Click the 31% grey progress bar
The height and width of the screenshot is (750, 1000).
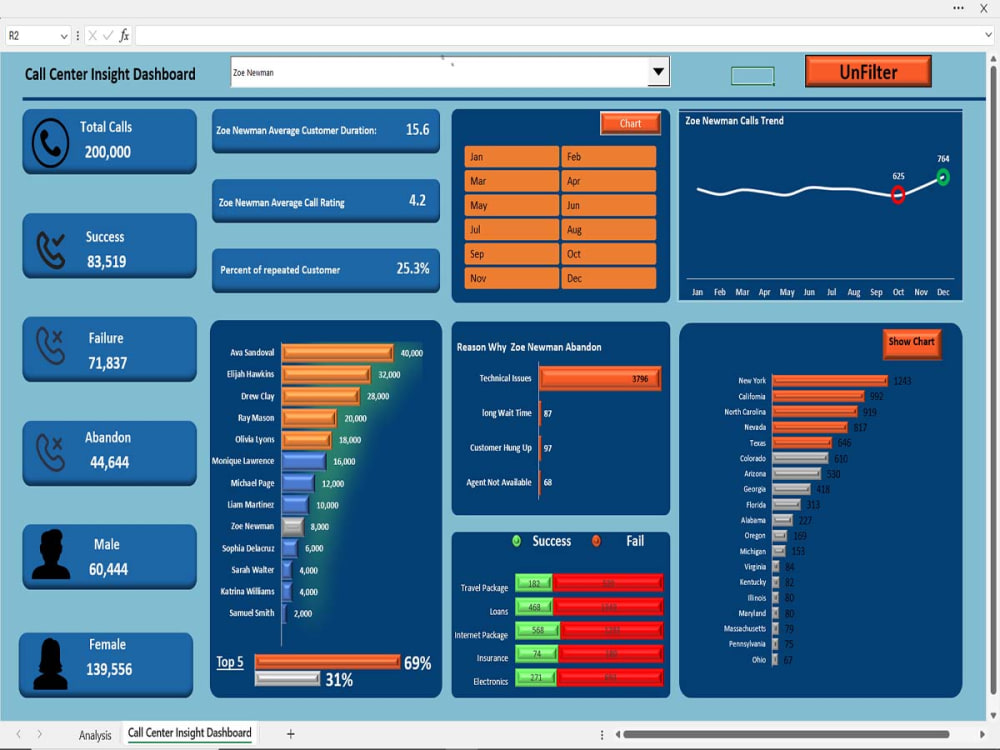pyautogui.click(x=288, y=679)
